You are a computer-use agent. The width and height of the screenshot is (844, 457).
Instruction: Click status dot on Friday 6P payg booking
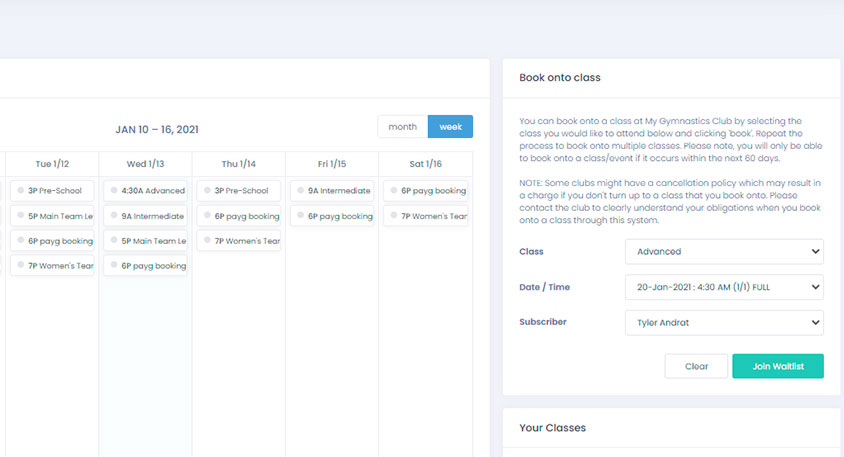301,215
